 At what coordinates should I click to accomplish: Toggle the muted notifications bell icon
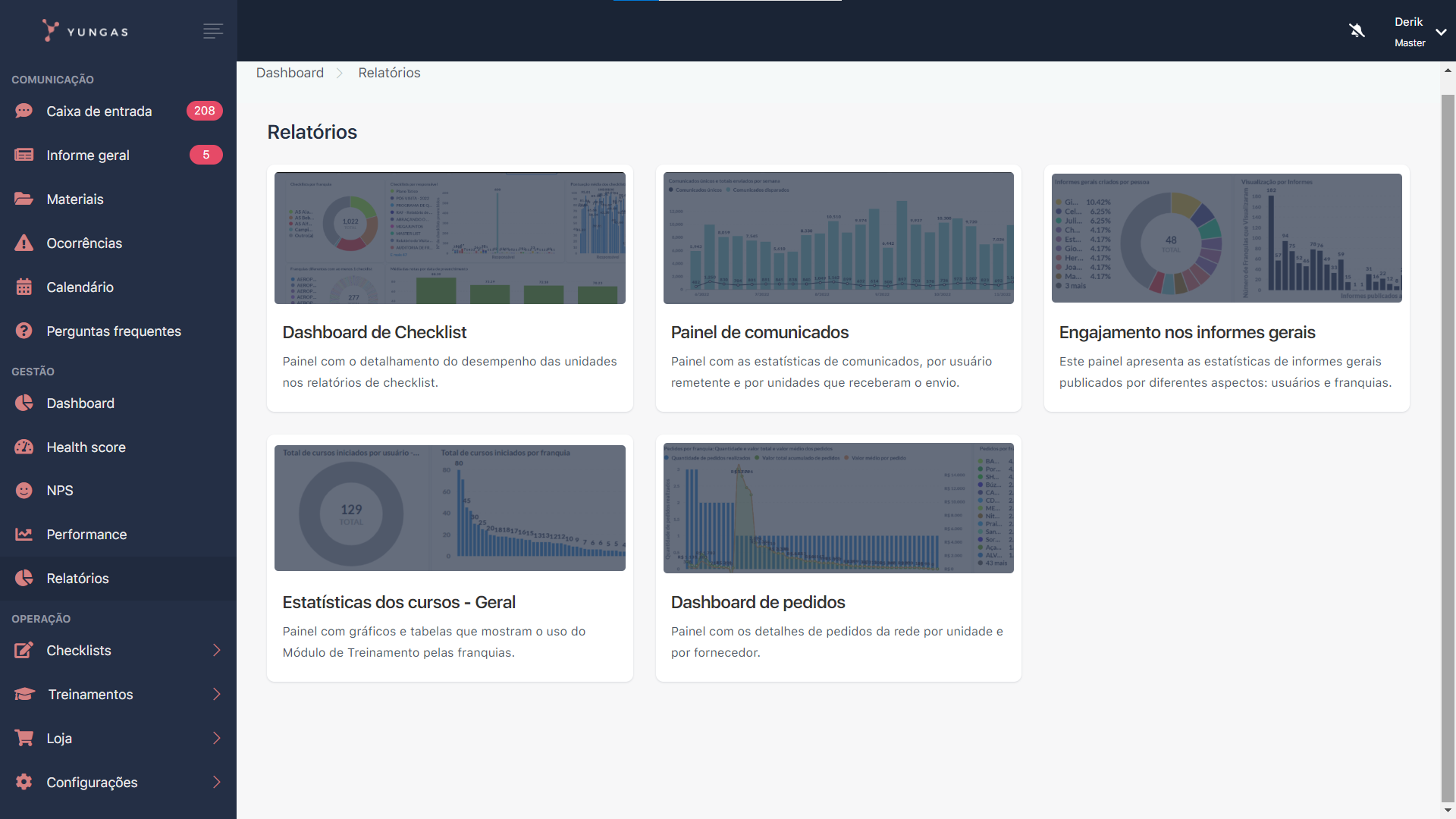(1357, 30)
